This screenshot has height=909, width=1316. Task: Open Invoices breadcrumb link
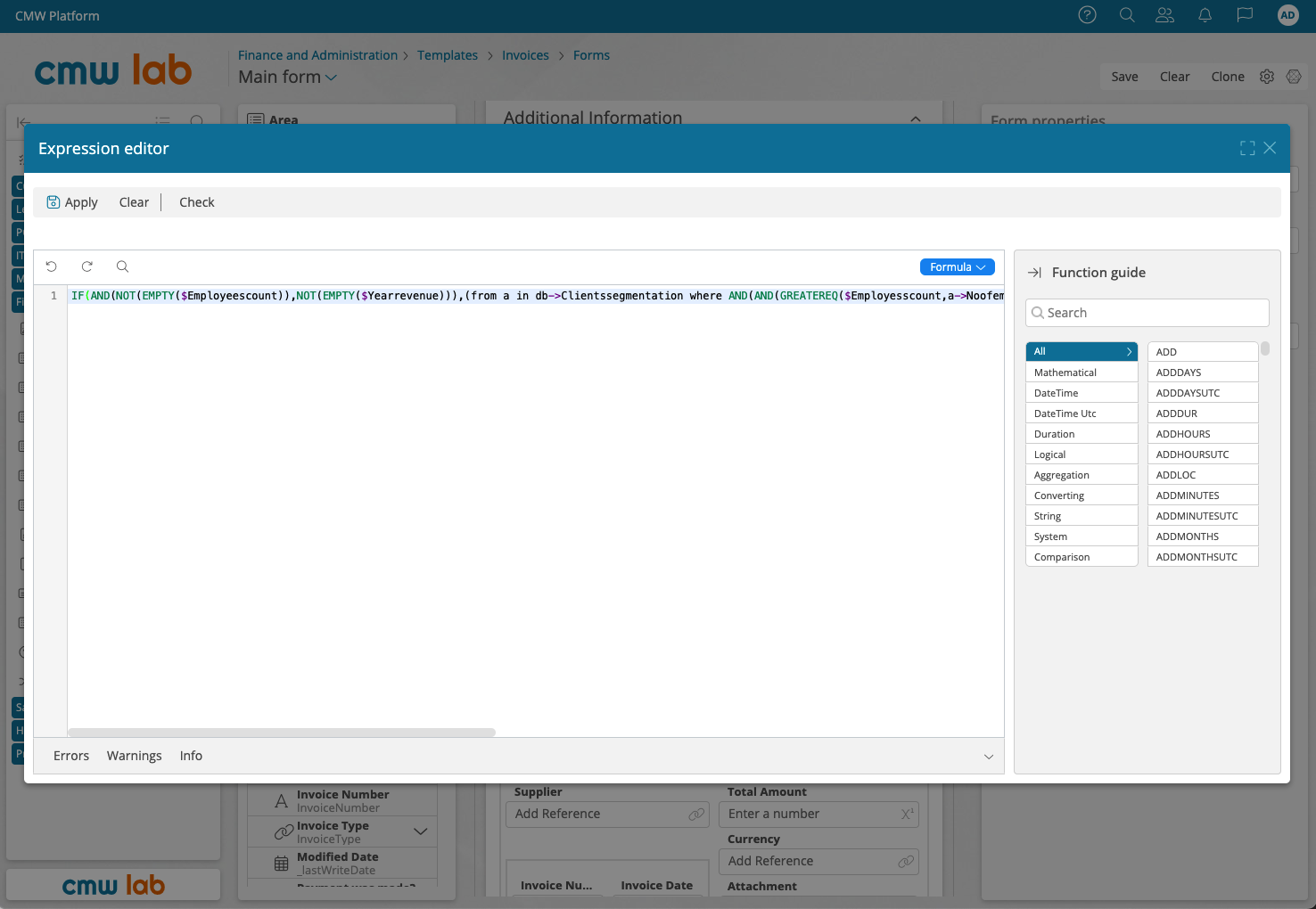tap(525, 55)
